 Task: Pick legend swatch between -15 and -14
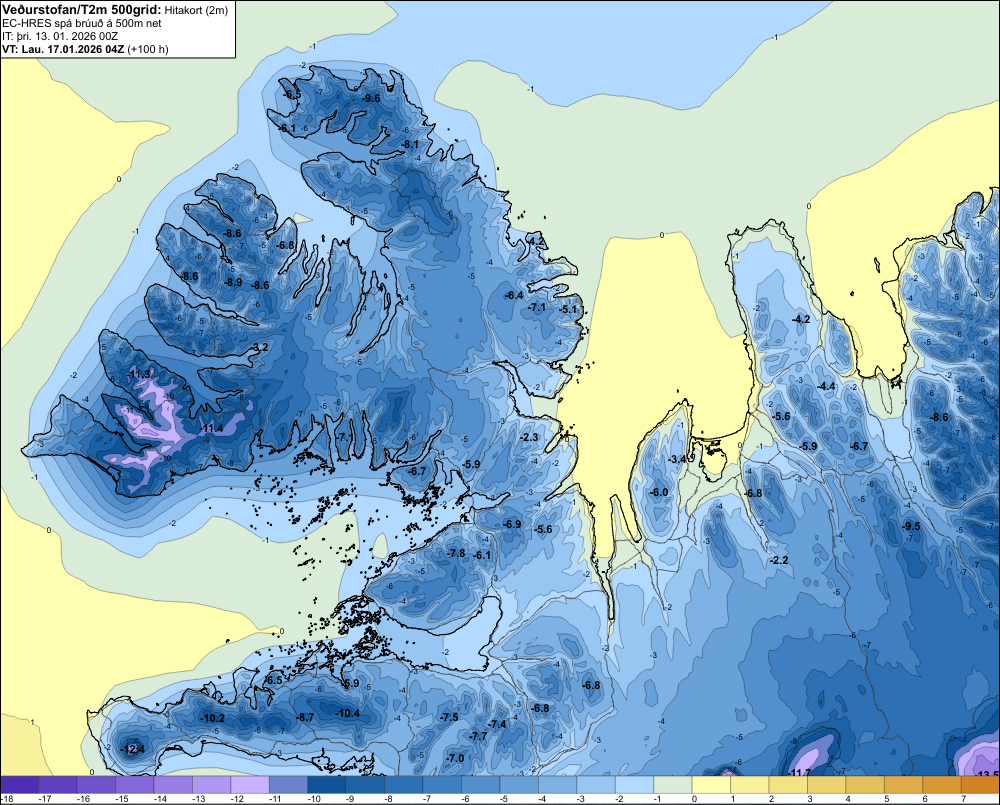pyautogui.click(x=135, y=784)
